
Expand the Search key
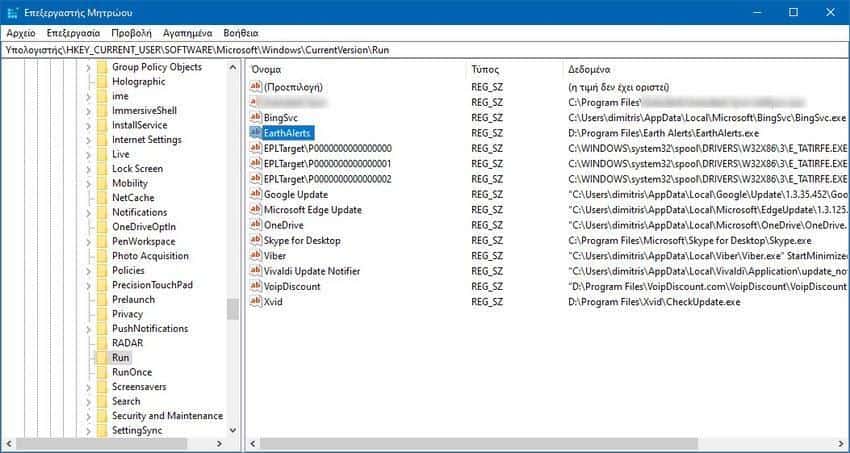point(88,402)
